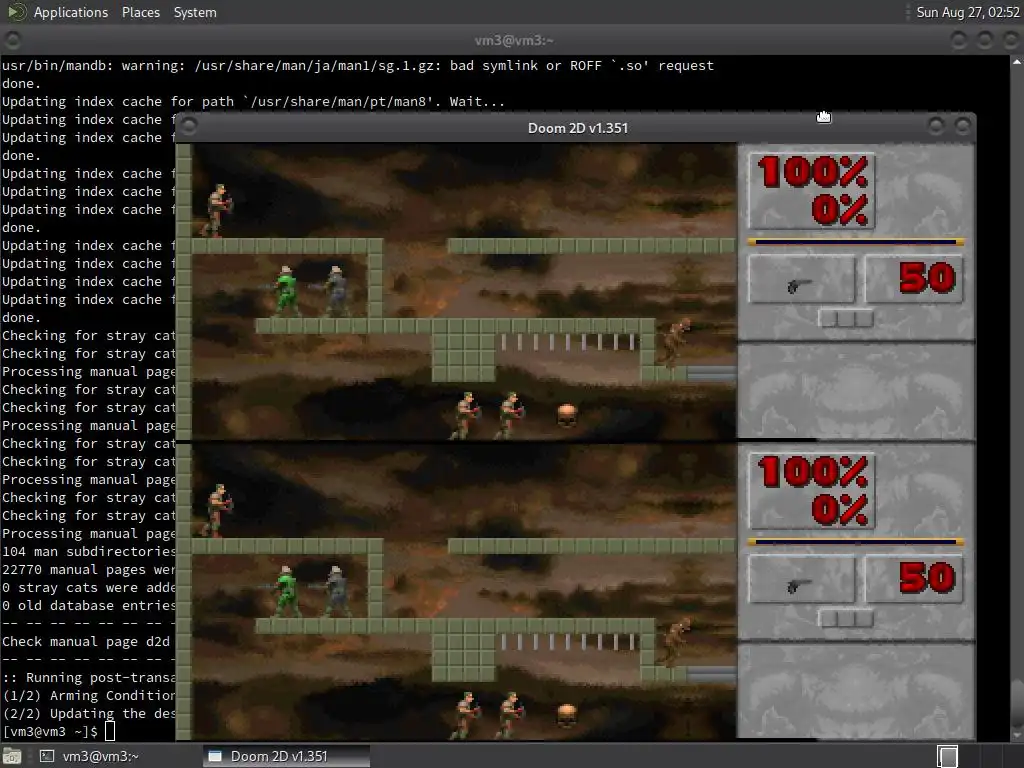
Task: Click the terminal scrollbar down arrow
Action: coord(1017,735)
